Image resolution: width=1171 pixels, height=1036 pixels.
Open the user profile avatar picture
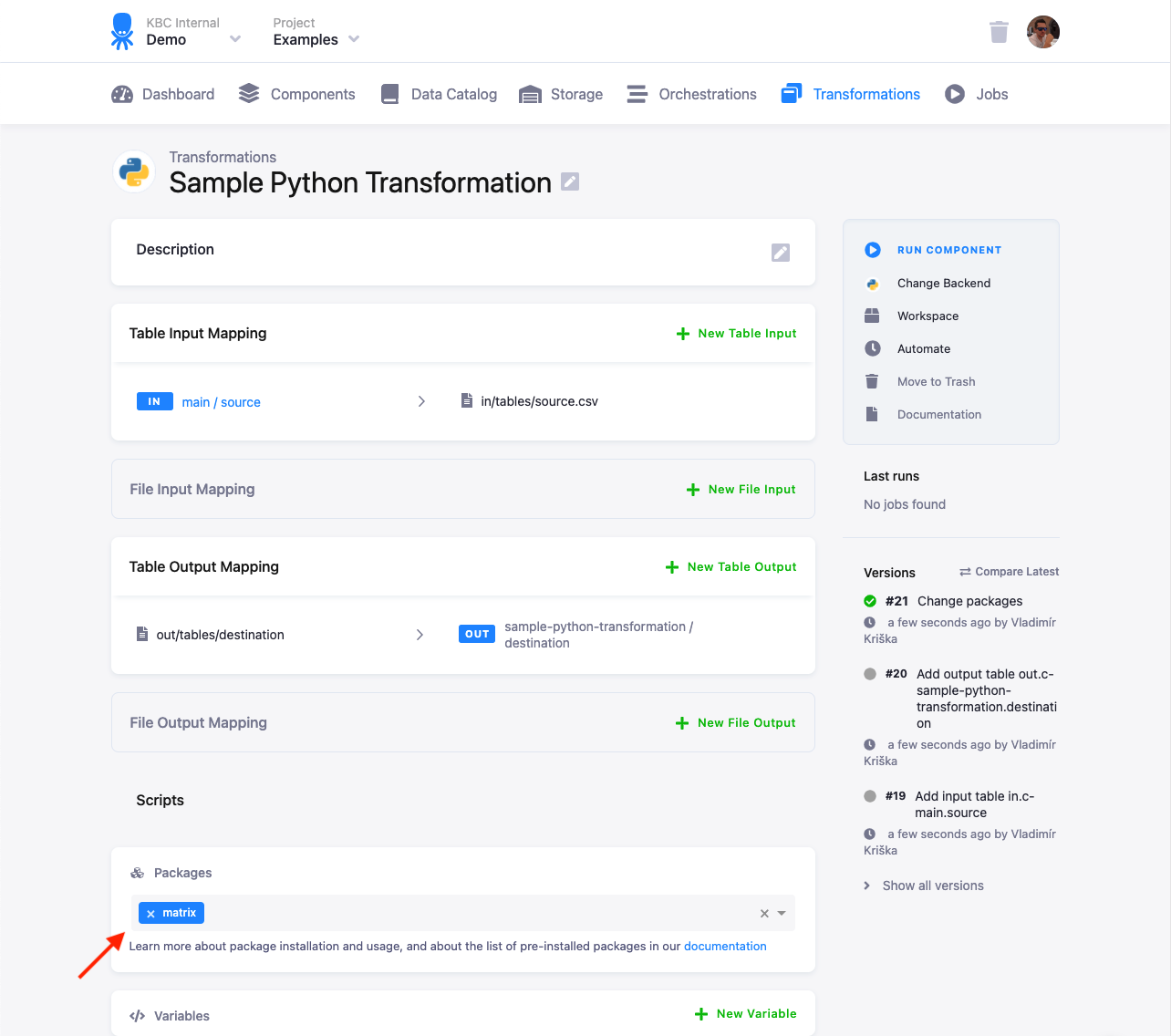pyautogui.click(x=1042, y=31)
